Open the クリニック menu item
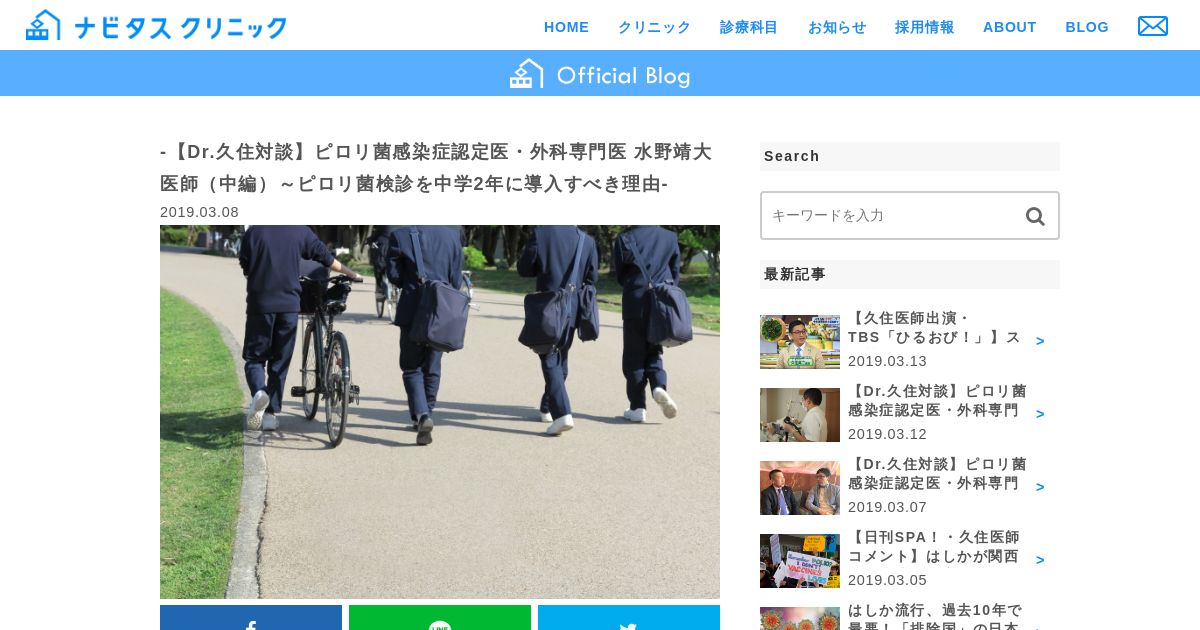This screenshot has width=1200, height=630. point(654,27)
